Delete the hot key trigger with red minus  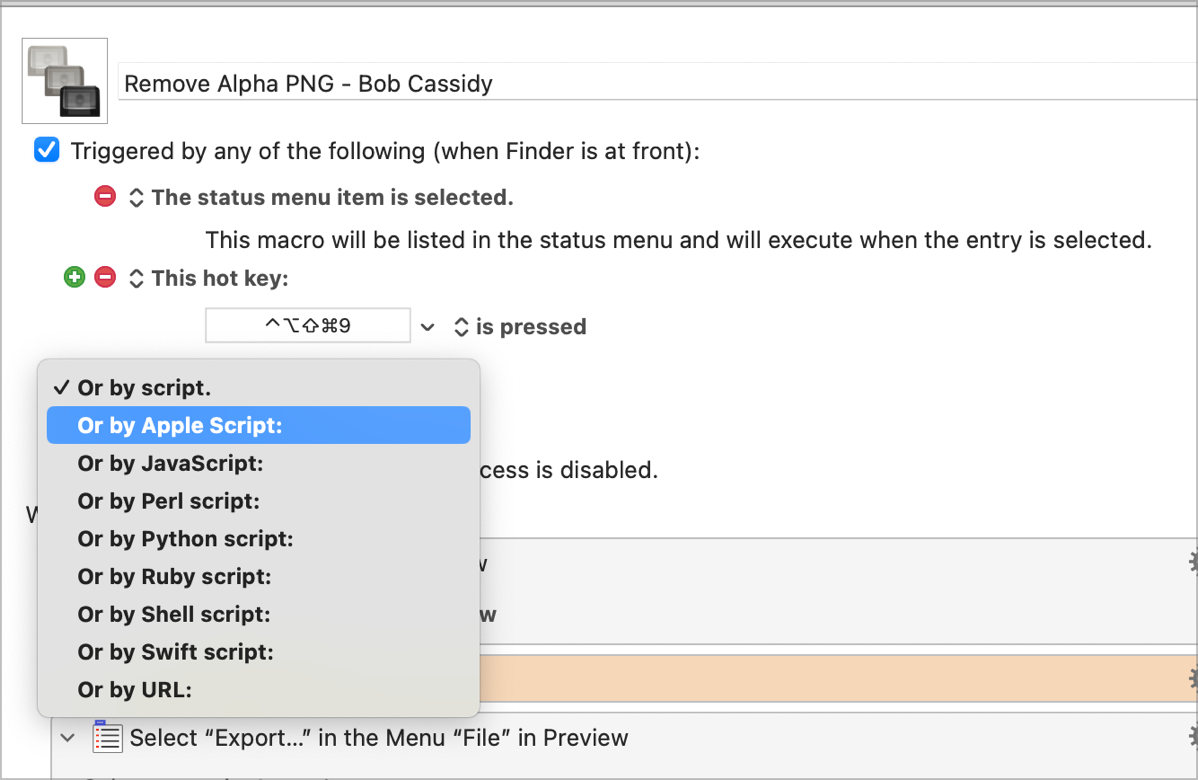105,278
